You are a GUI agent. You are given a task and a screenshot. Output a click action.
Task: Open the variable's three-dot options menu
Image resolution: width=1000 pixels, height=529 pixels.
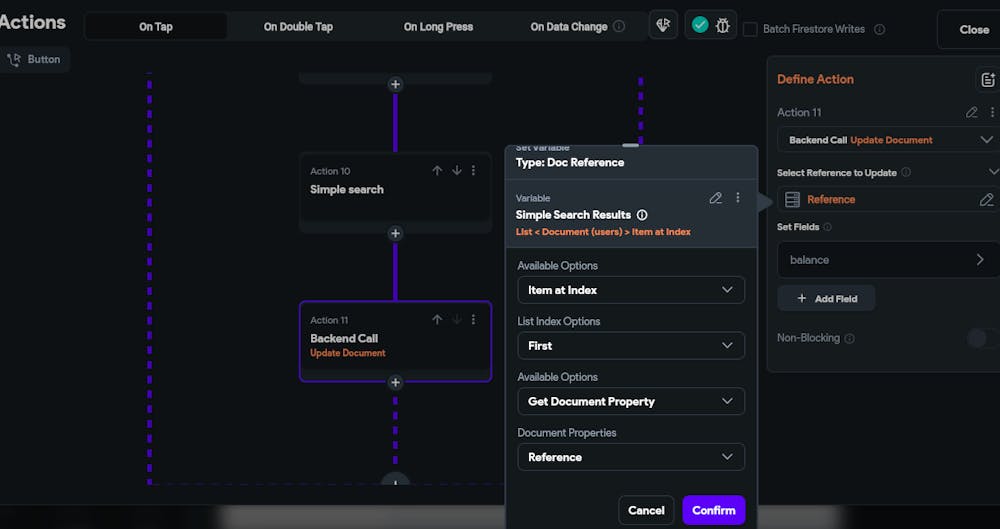(738, 198)
